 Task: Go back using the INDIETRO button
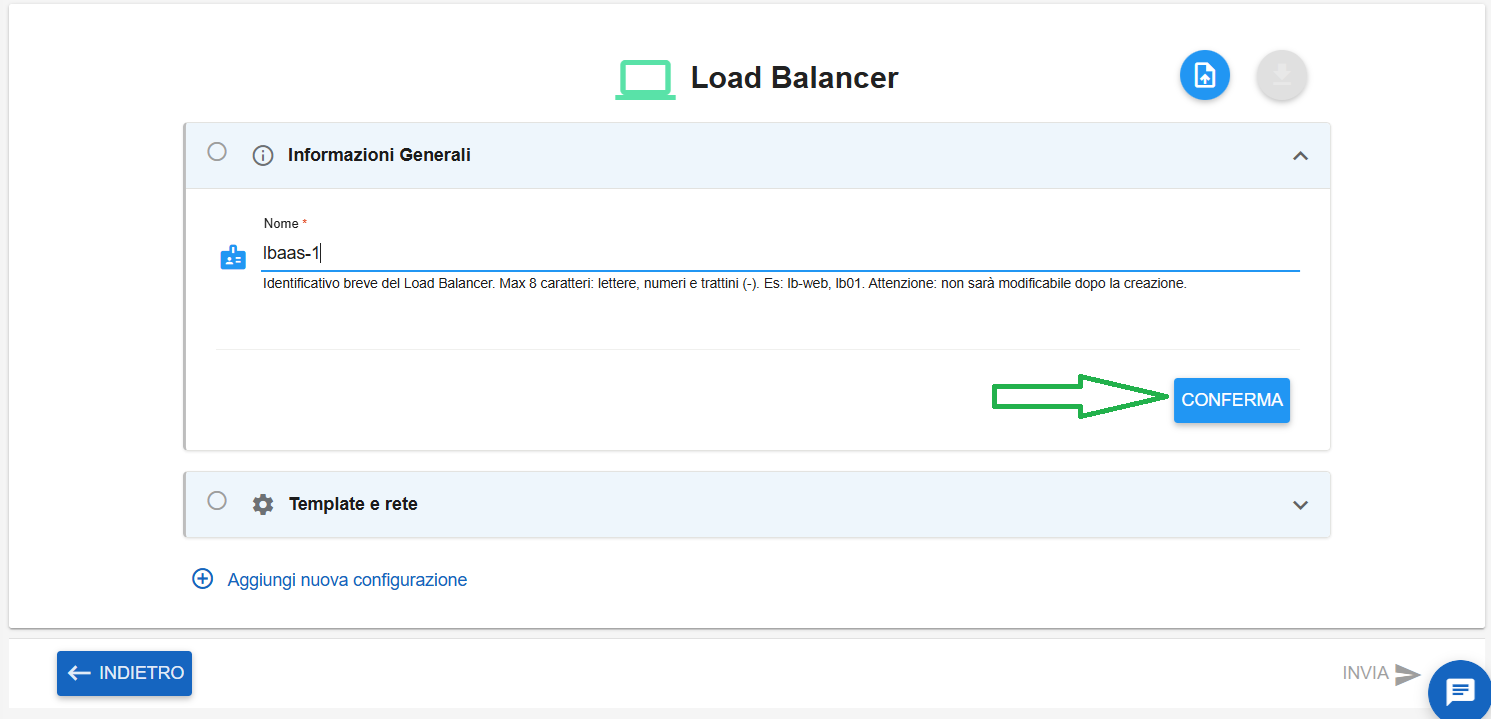coord(124,673)
